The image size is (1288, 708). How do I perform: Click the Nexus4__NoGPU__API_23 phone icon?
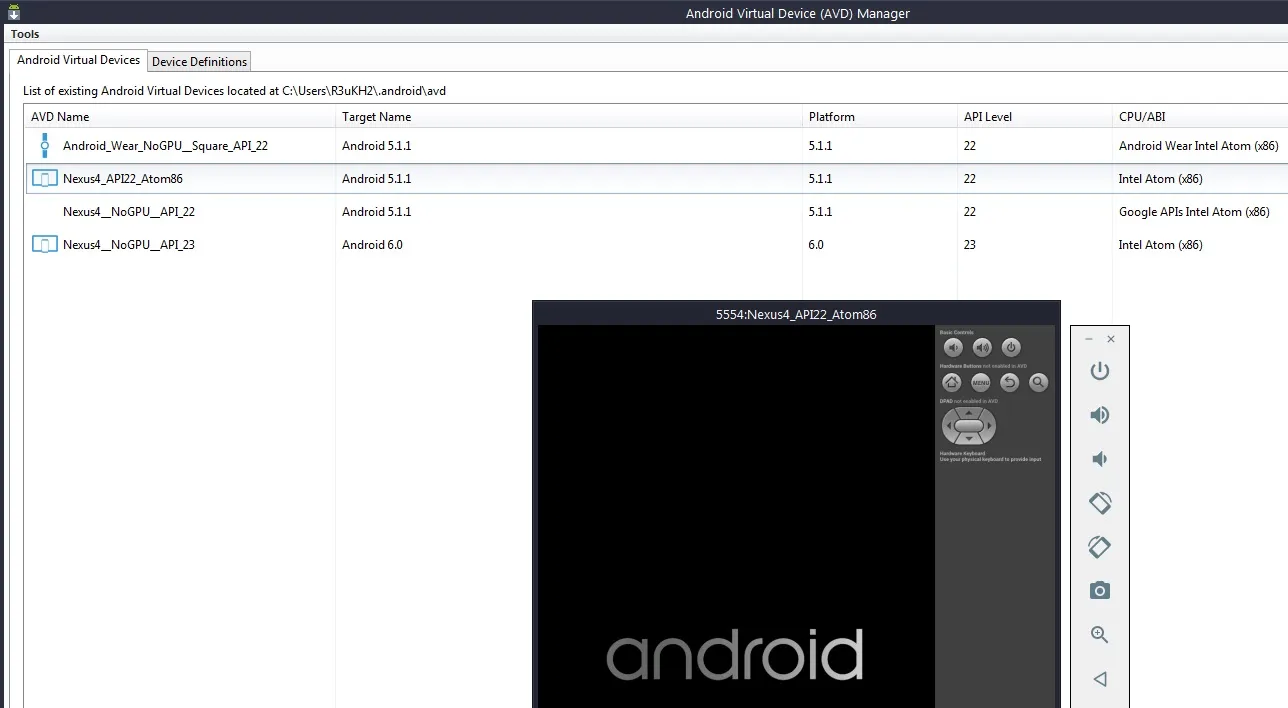click(x=45, y=245)
